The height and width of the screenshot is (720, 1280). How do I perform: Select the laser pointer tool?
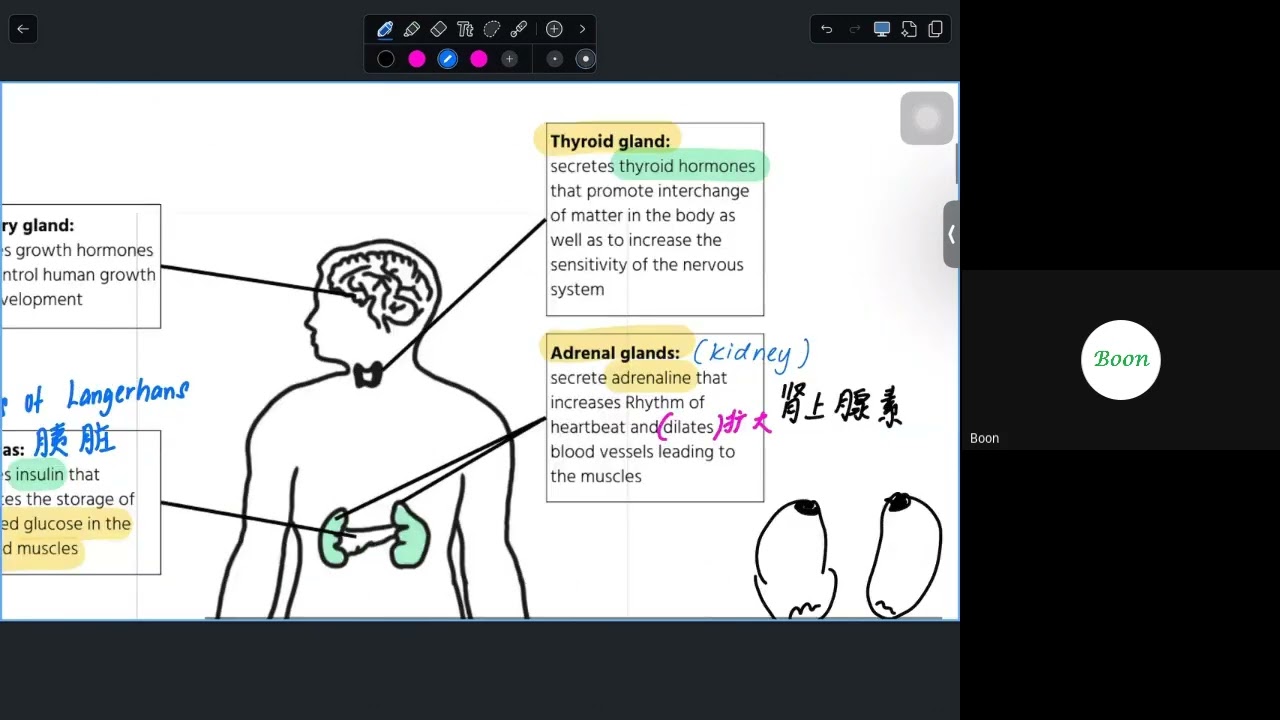tap(519, 29)
